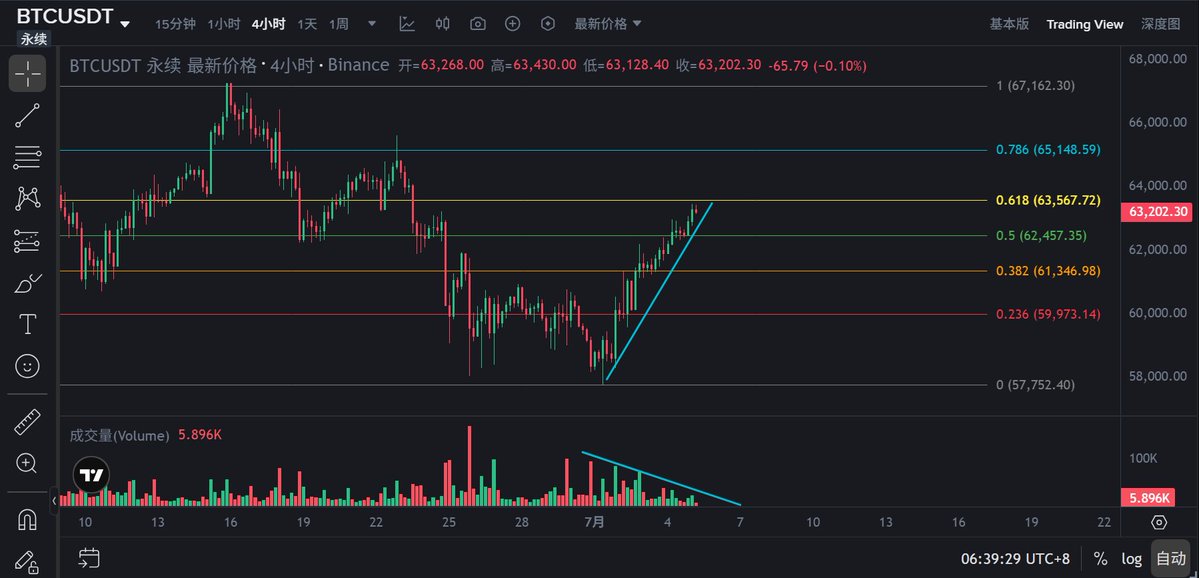Switch to the 深度图 depth chart view
This screenshot has height=578, width=1199.
point(1161,24)
